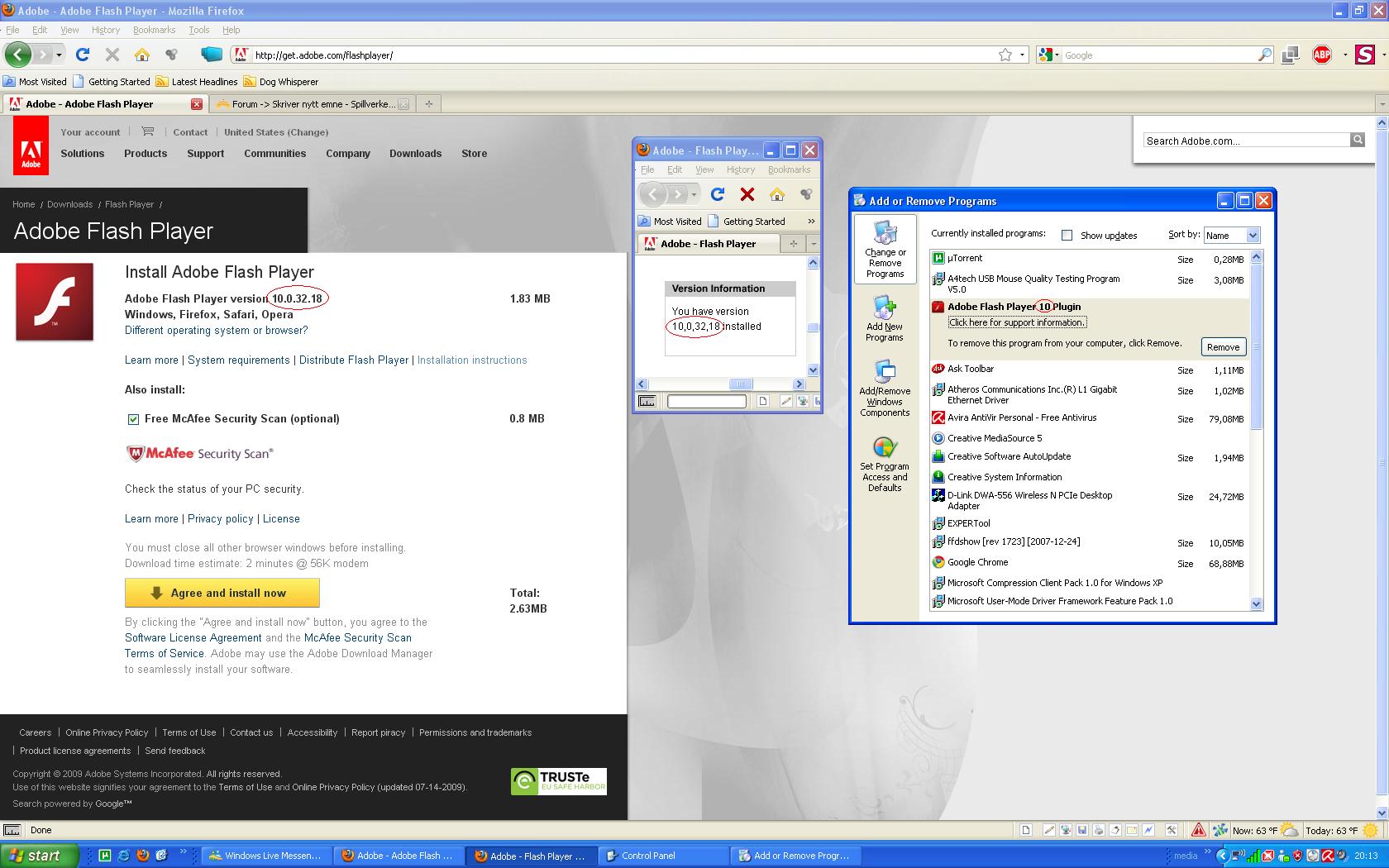This screenshot has height=868, width=1389.
Task: Click the grey stop icon in main Firefox toolbar
Action: [112, 55]
